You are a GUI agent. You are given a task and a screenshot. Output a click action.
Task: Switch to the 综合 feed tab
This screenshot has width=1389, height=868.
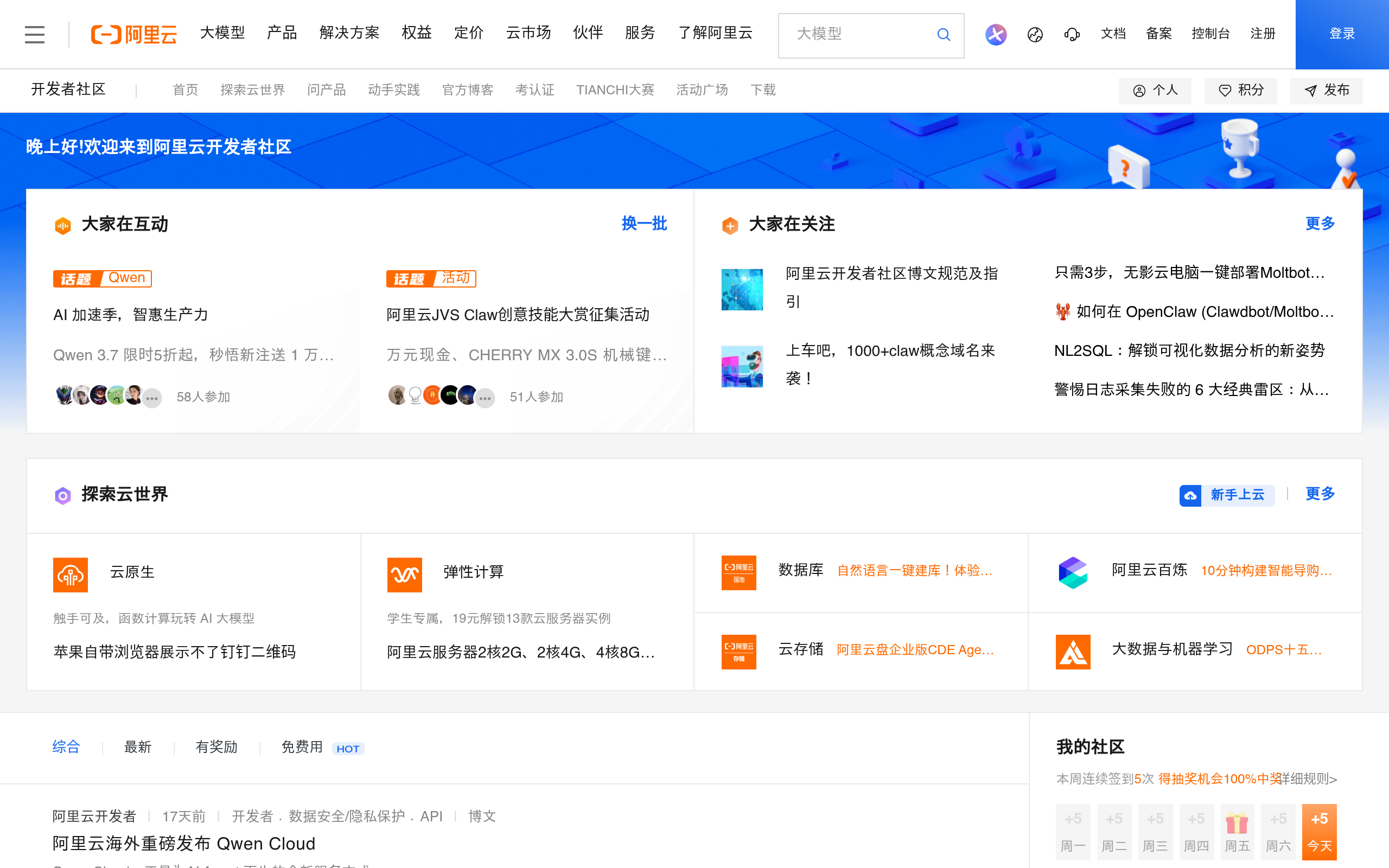coord(66,747)
